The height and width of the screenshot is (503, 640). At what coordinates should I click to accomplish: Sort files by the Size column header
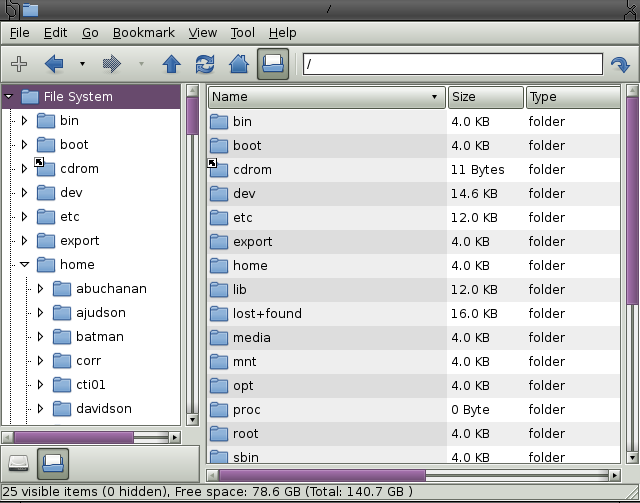tap(485, 97)
